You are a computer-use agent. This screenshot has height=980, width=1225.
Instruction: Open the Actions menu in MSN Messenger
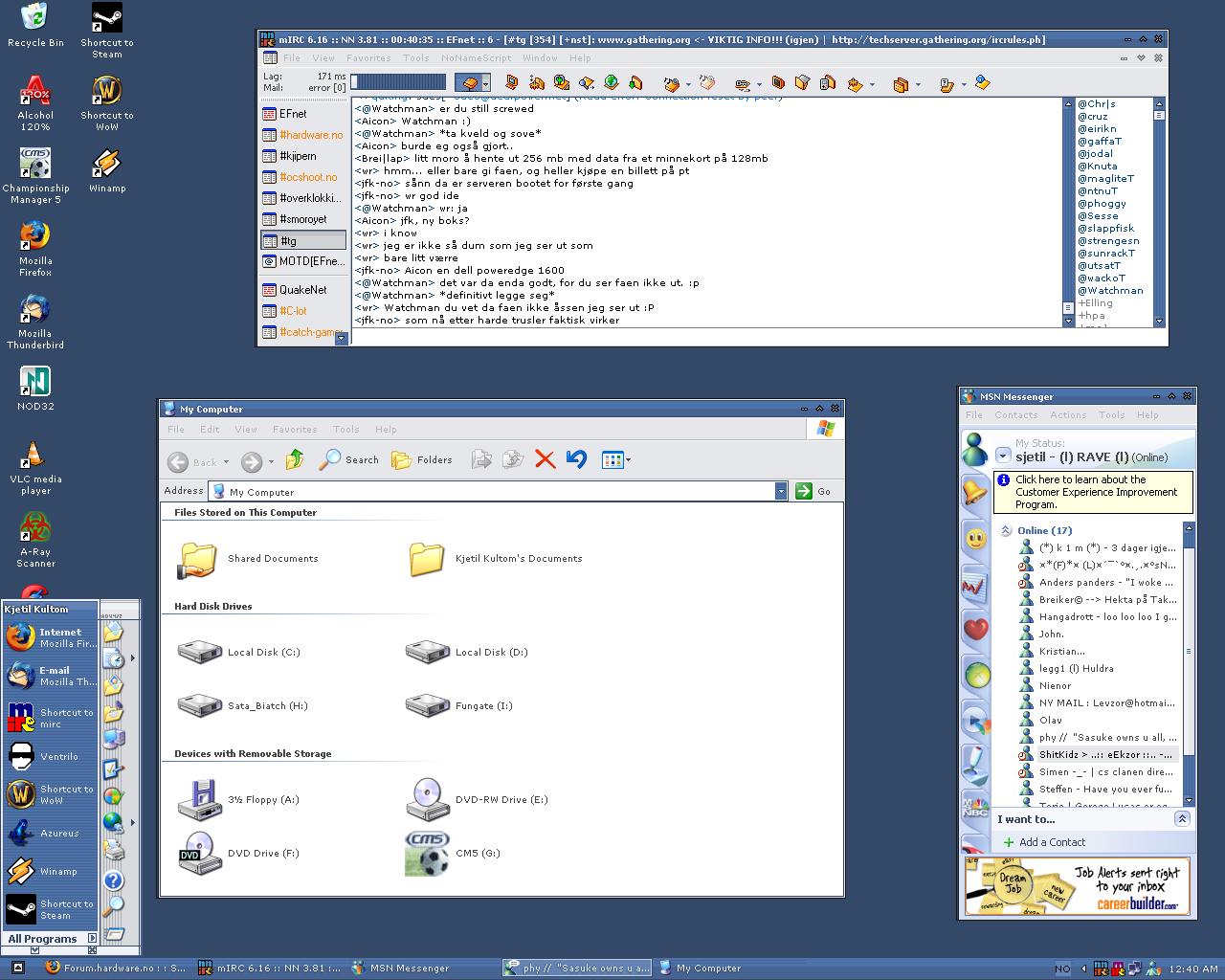1068,415
